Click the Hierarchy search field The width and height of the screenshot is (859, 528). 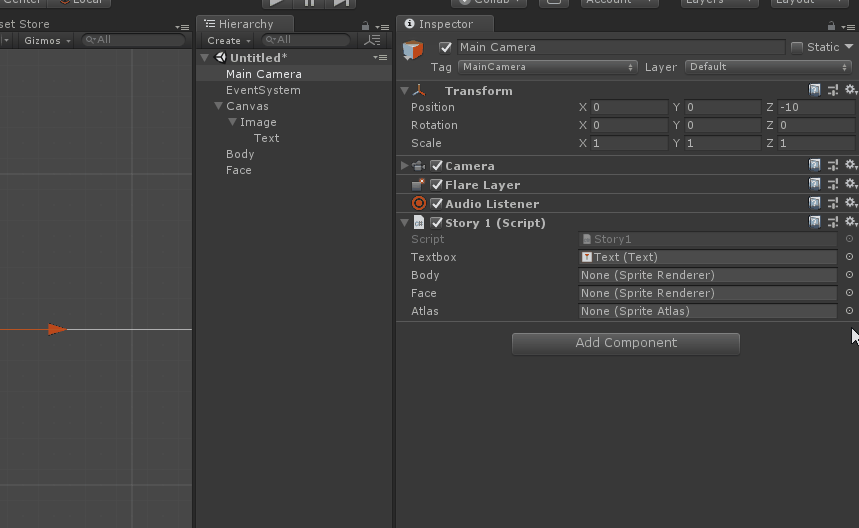tap(306, 40)
